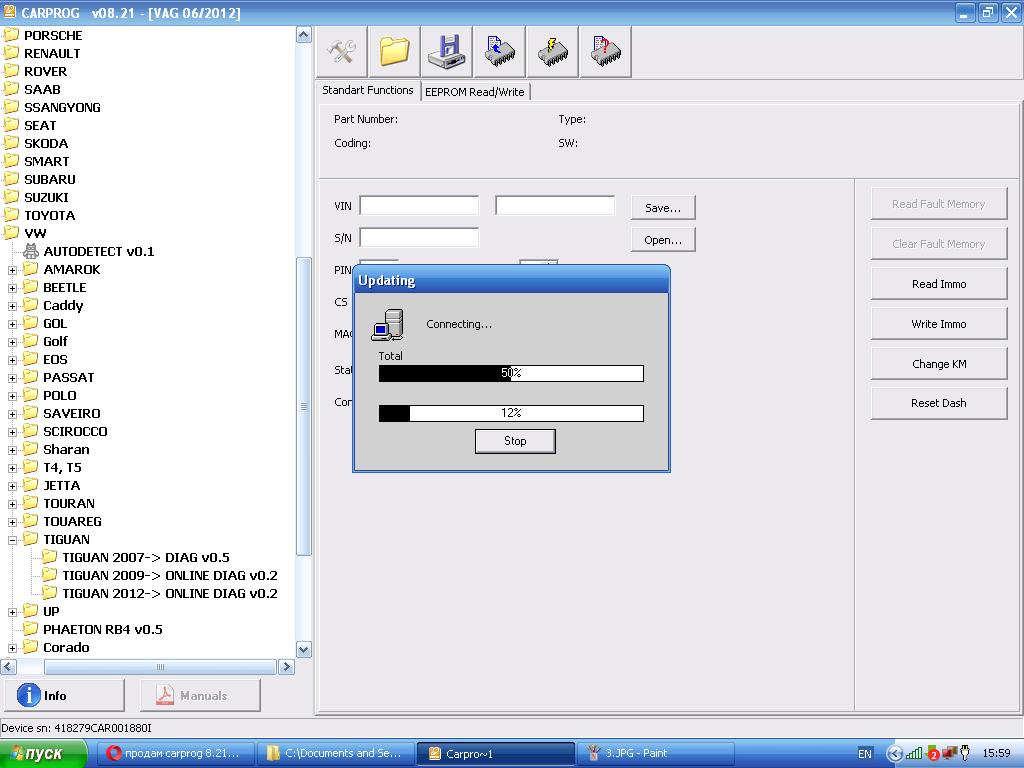The width and height of the screenshot is (1024, 768).
Task: Click the tree scroll up arrow
Action: [x=304, y=35]
